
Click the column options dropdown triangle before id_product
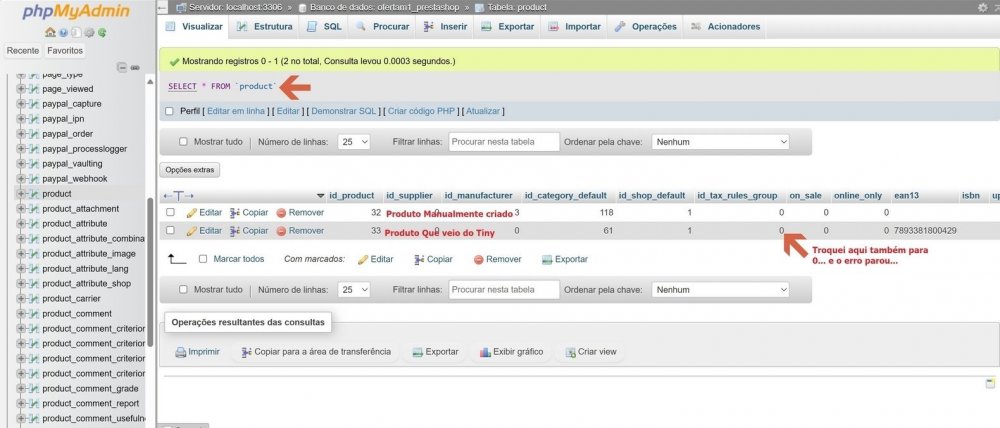tap(321, 196)
